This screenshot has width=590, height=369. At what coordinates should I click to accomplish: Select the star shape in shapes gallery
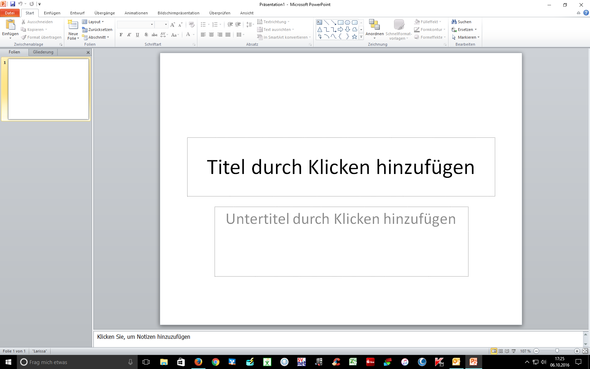[354, 36]
